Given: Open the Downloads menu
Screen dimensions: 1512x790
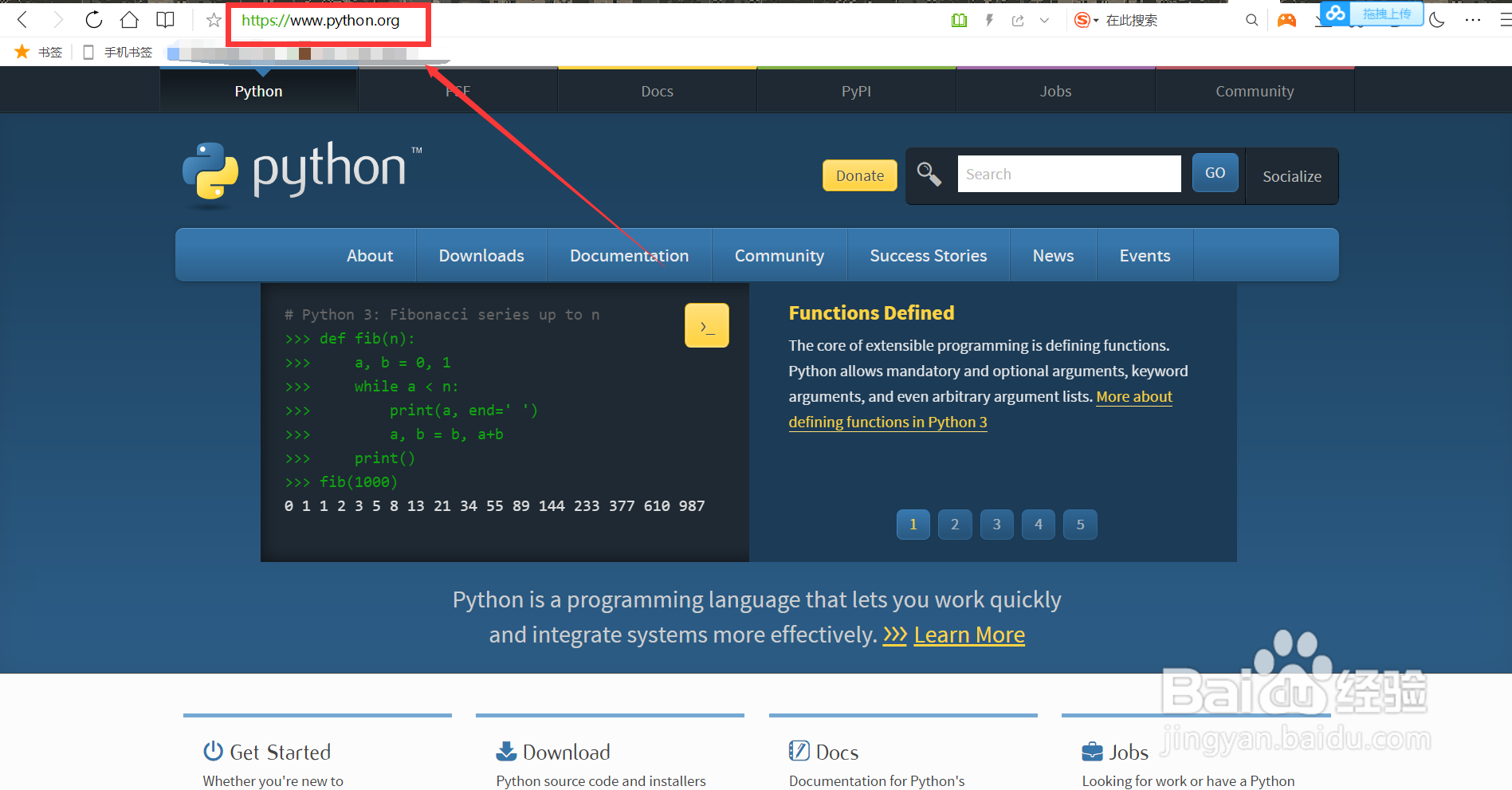Looking at the screenshot, I should 481,255.
